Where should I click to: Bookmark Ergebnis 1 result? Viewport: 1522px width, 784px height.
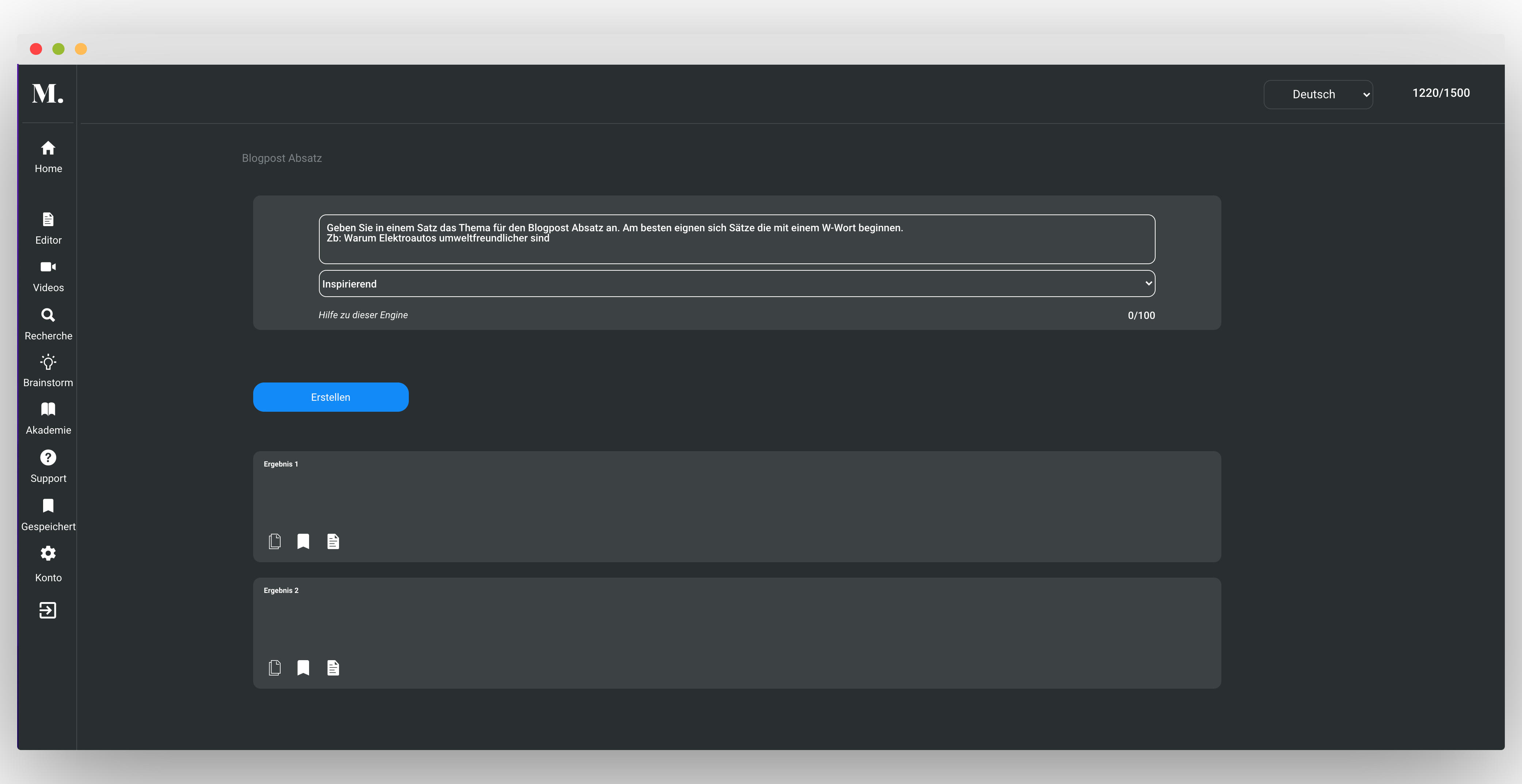coord(303,541)
